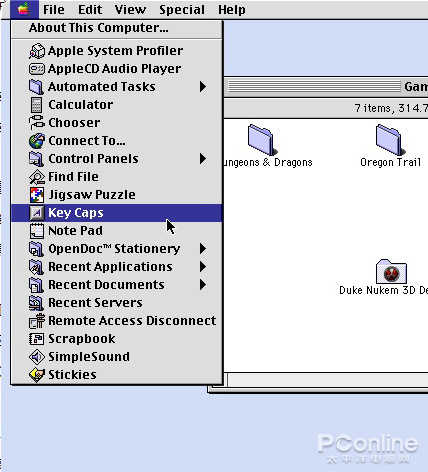Click the SimpleSound speaker icon
Screen dimensions: 428x472
[x=36, y=357]
